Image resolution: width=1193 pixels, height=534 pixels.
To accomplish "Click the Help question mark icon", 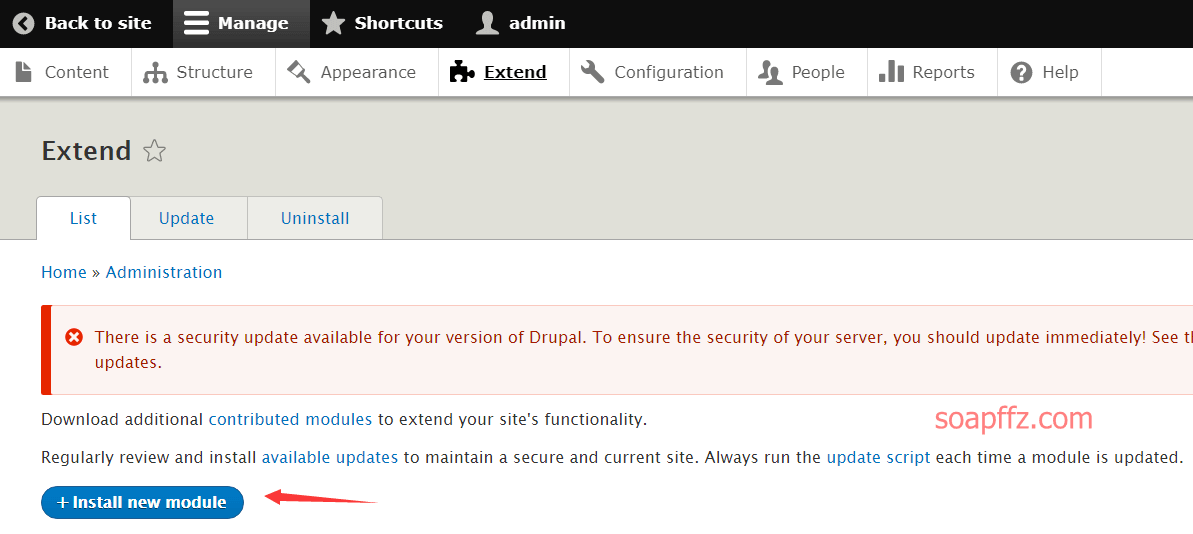I will [1021, 72].
